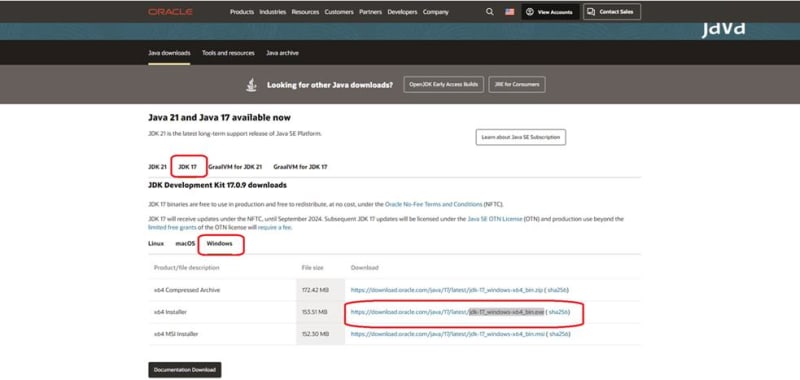Switch to Tools and resources tab
The image size is (800, 380).
[228, 53]
